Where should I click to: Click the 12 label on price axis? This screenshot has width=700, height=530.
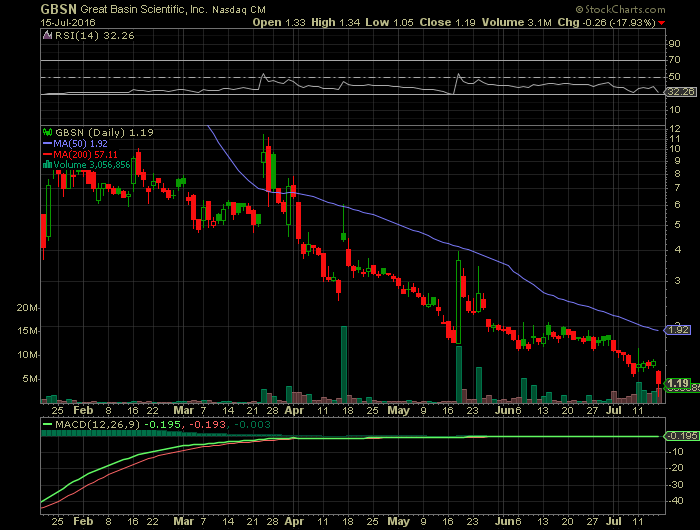click(675, 129)
